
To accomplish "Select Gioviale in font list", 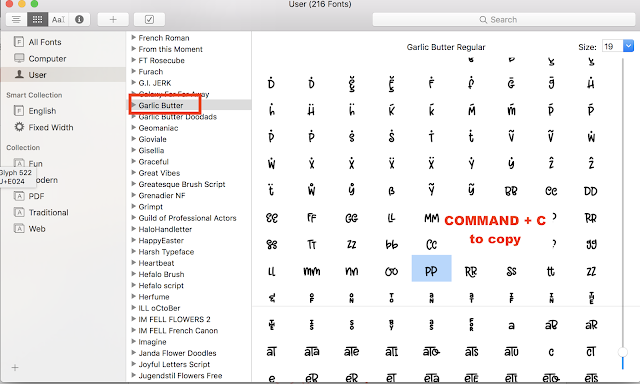I will click(152, 139).
